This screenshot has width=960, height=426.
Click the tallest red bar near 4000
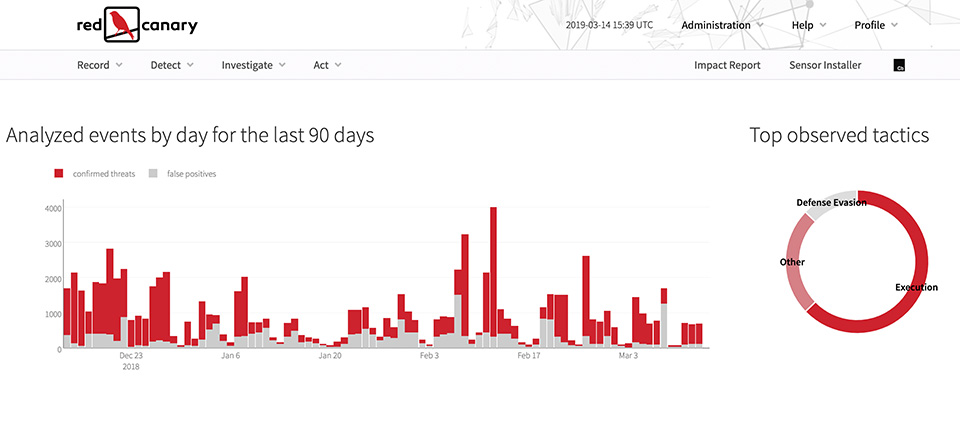tap(494, 270)
